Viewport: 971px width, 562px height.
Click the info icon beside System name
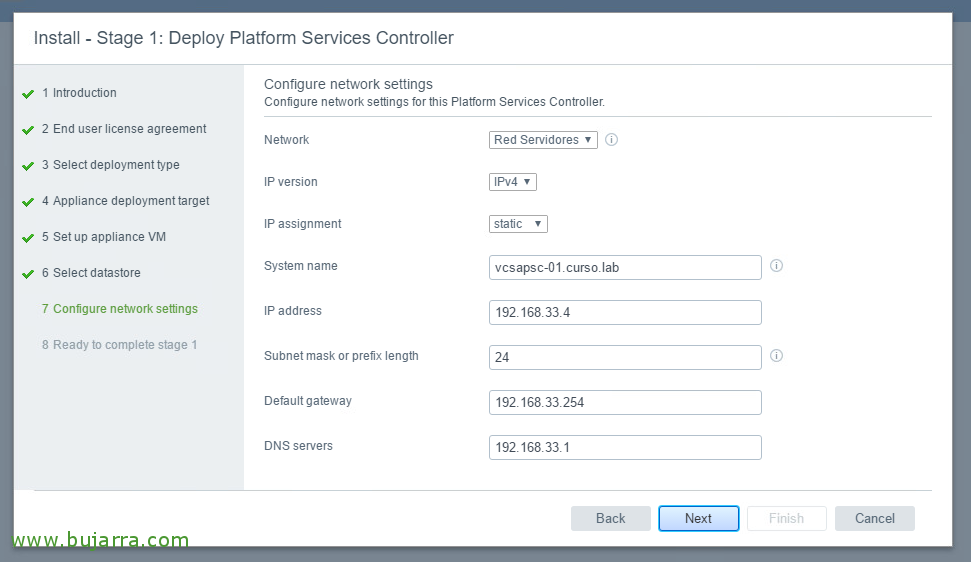[776, 266]
